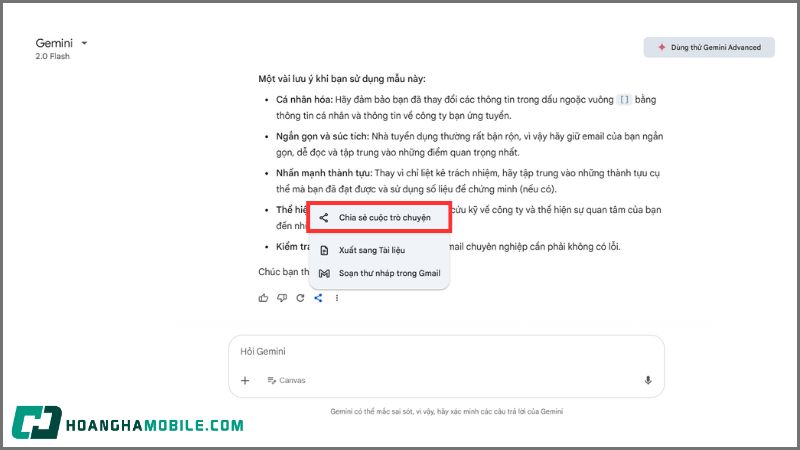
Task: Click the Nhấn mạnh thành tựu heading
Action: coord(324,173)
